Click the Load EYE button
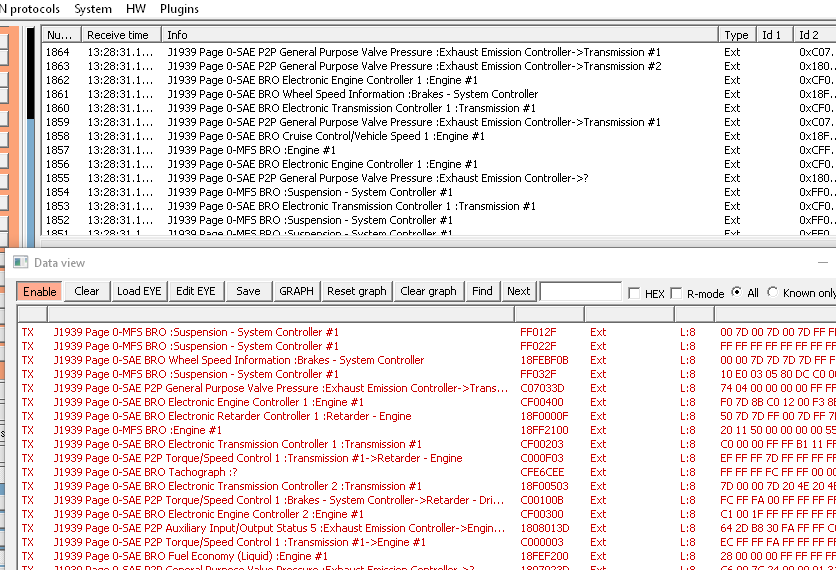 [x=139, y=291]
